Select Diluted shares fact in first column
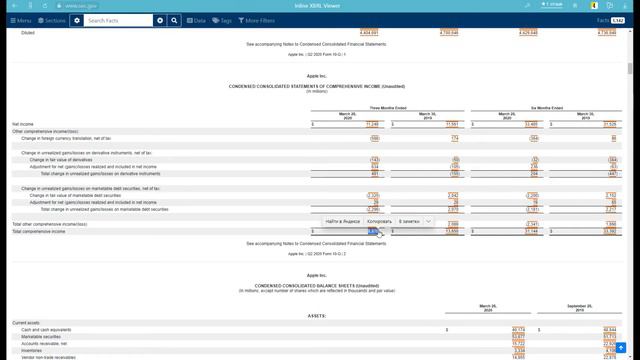 coord(369,33)
